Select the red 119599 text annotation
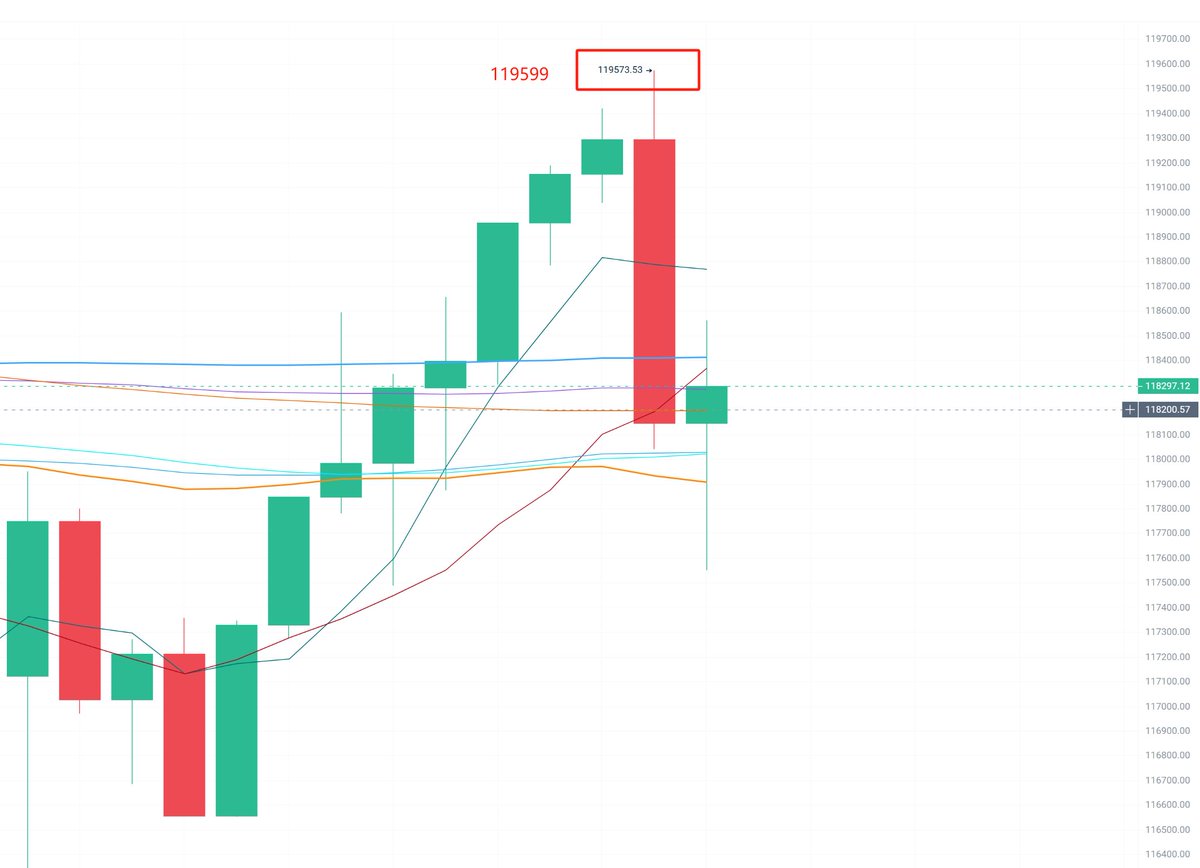The image size is (1200, 868). [519, 74]
